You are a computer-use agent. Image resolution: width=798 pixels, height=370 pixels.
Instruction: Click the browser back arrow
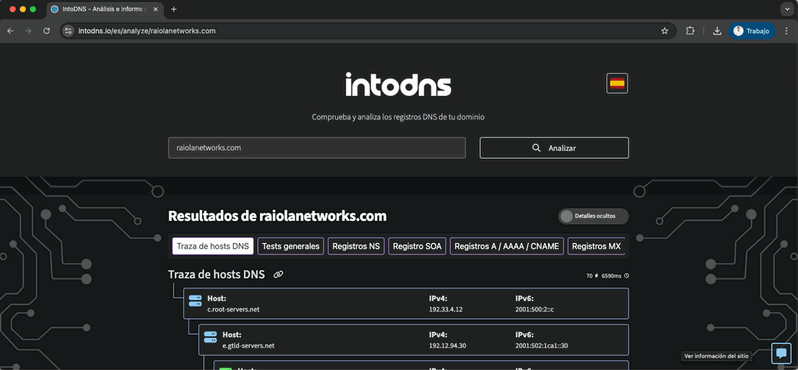[x=10, y=31]
